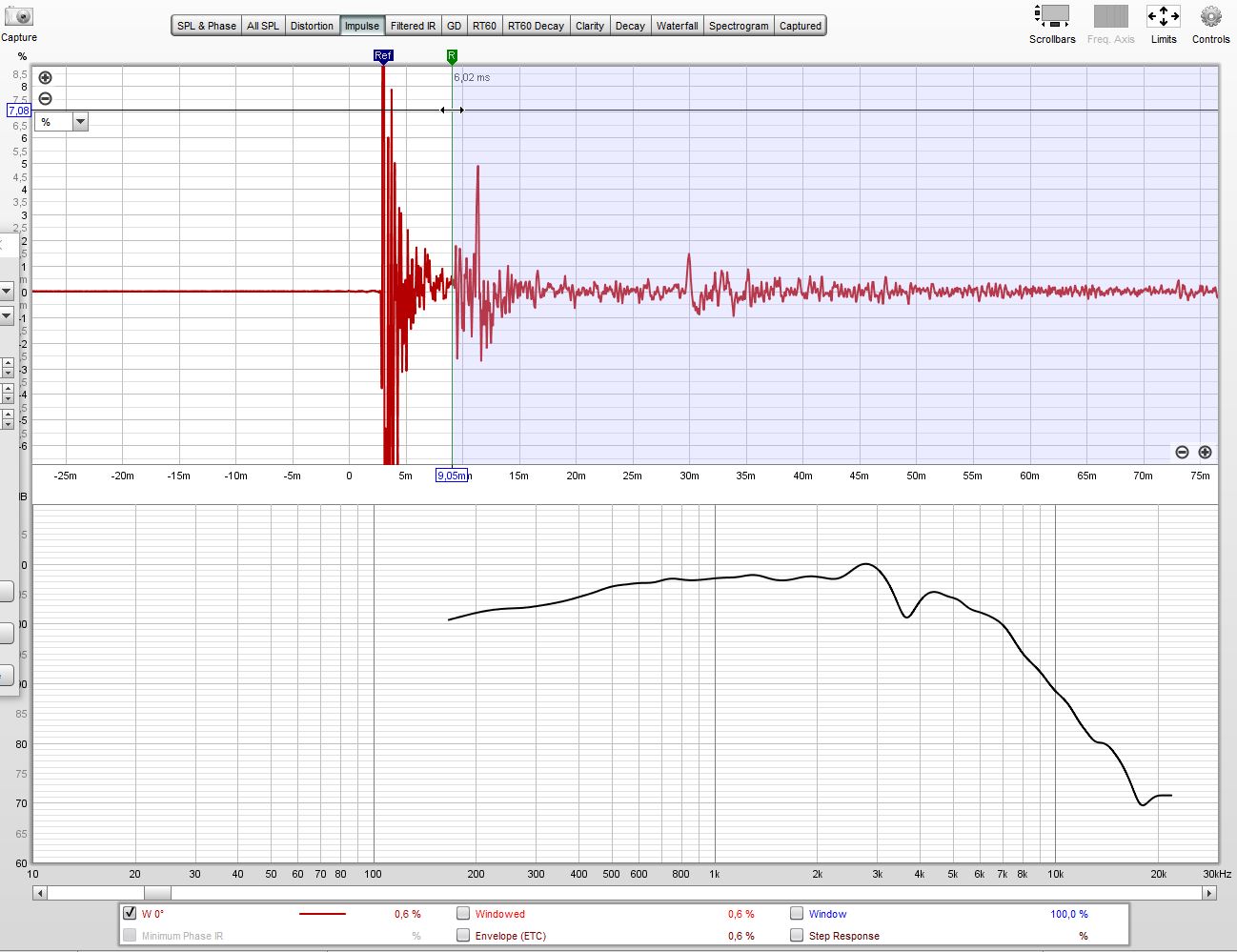Open the Spectrogram tab

tap(739, 26)
